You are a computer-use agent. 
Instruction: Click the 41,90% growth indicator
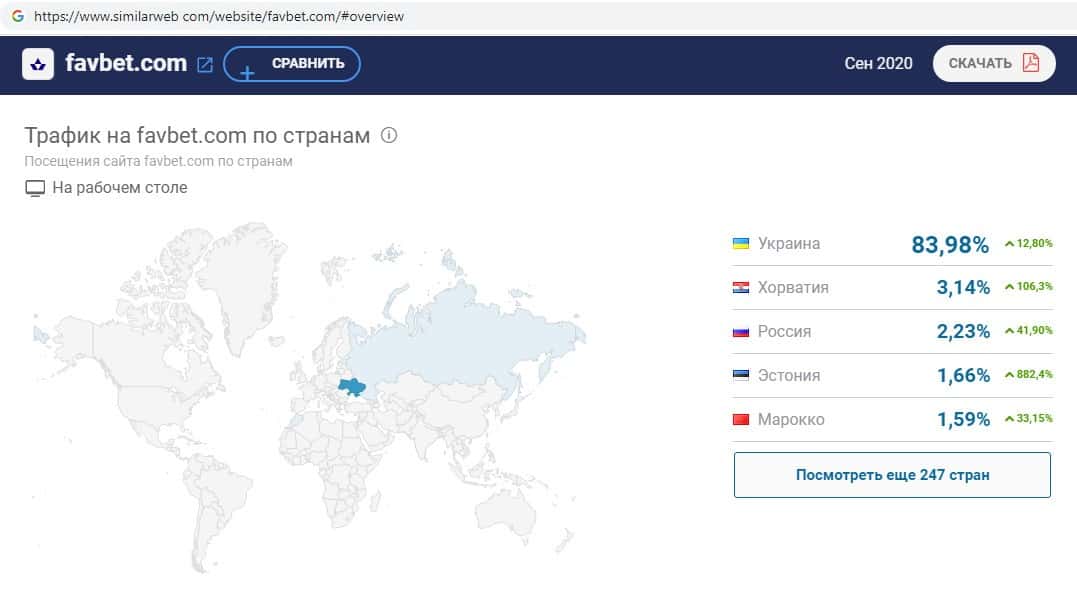(1028, 331)
